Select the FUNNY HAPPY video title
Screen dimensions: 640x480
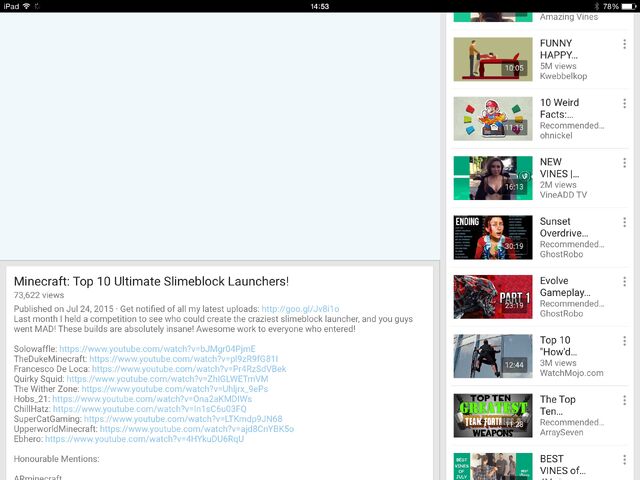coord(558,49)
